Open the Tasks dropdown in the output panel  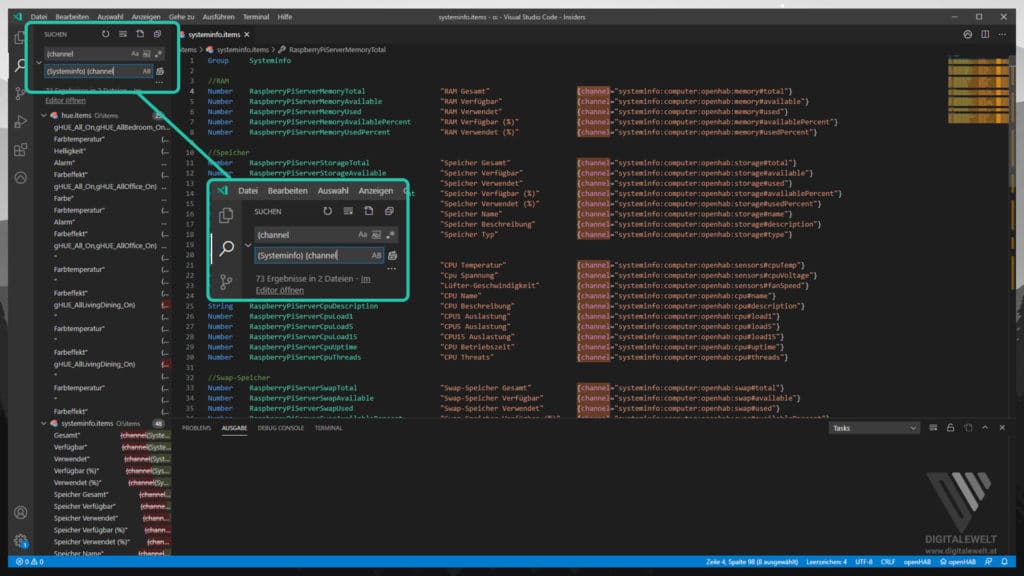coord(873,427)
